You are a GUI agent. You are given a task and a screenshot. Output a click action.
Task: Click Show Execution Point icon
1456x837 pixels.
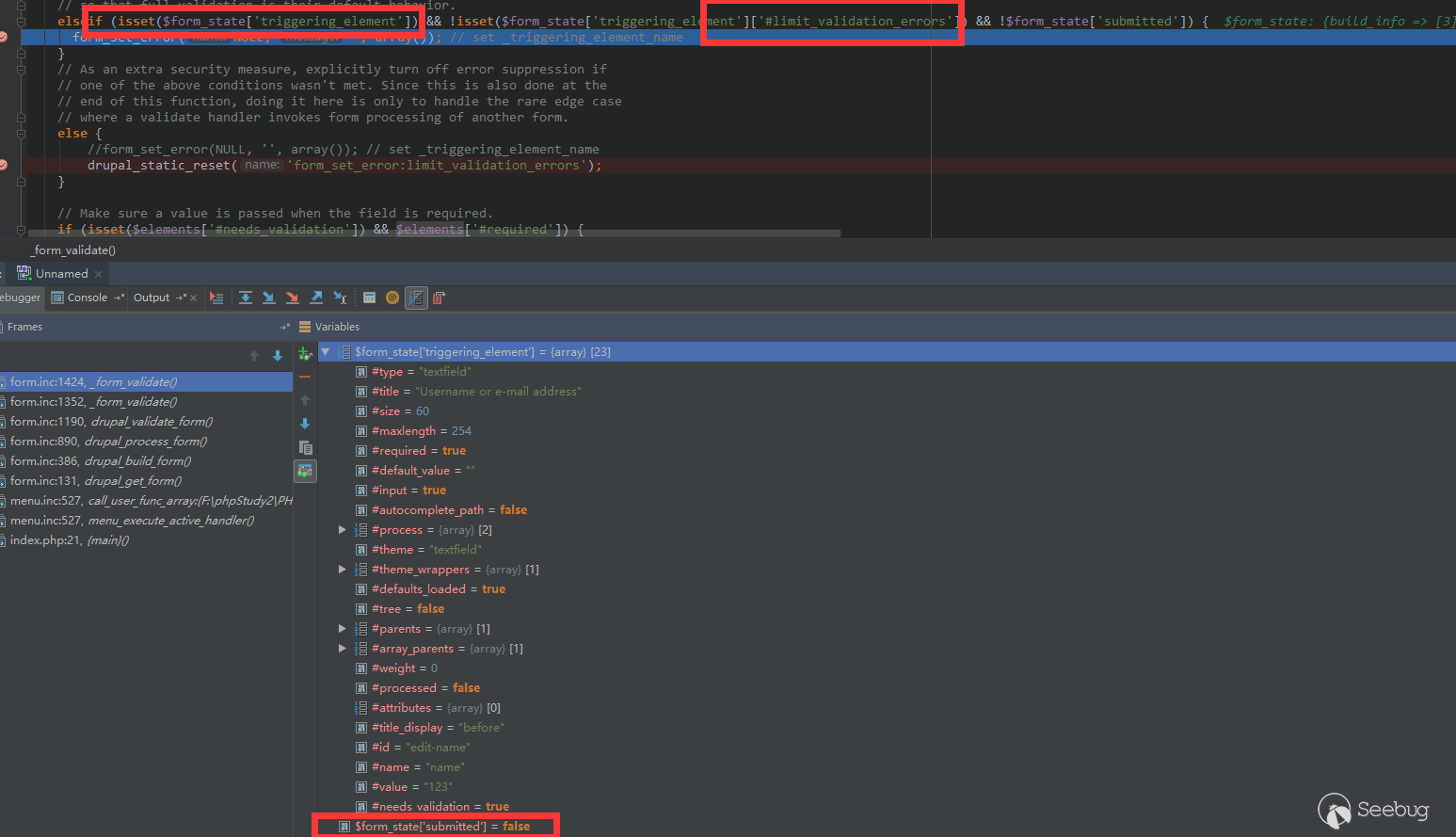(x=216, y=298)
